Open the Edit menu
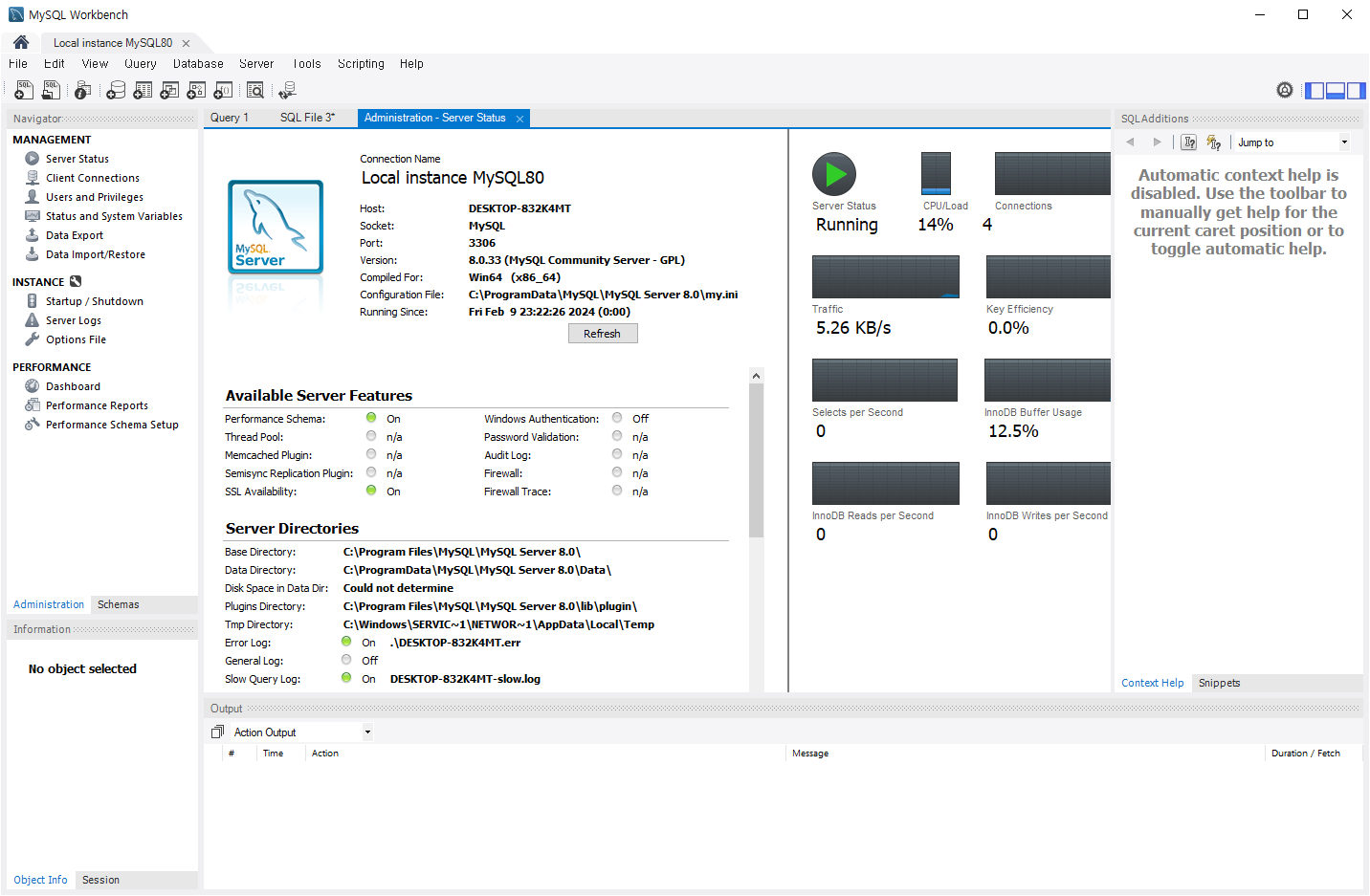 55,64
